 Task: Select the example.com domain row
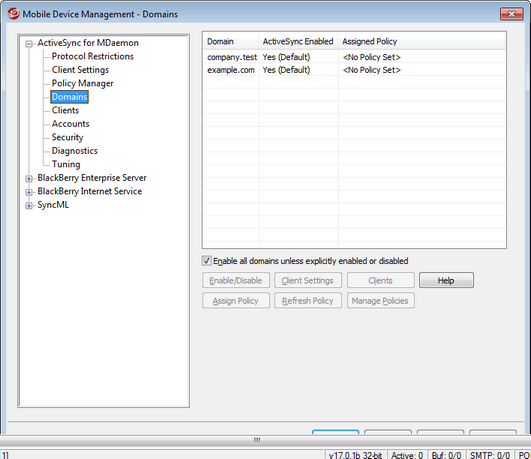coord(354,70)
